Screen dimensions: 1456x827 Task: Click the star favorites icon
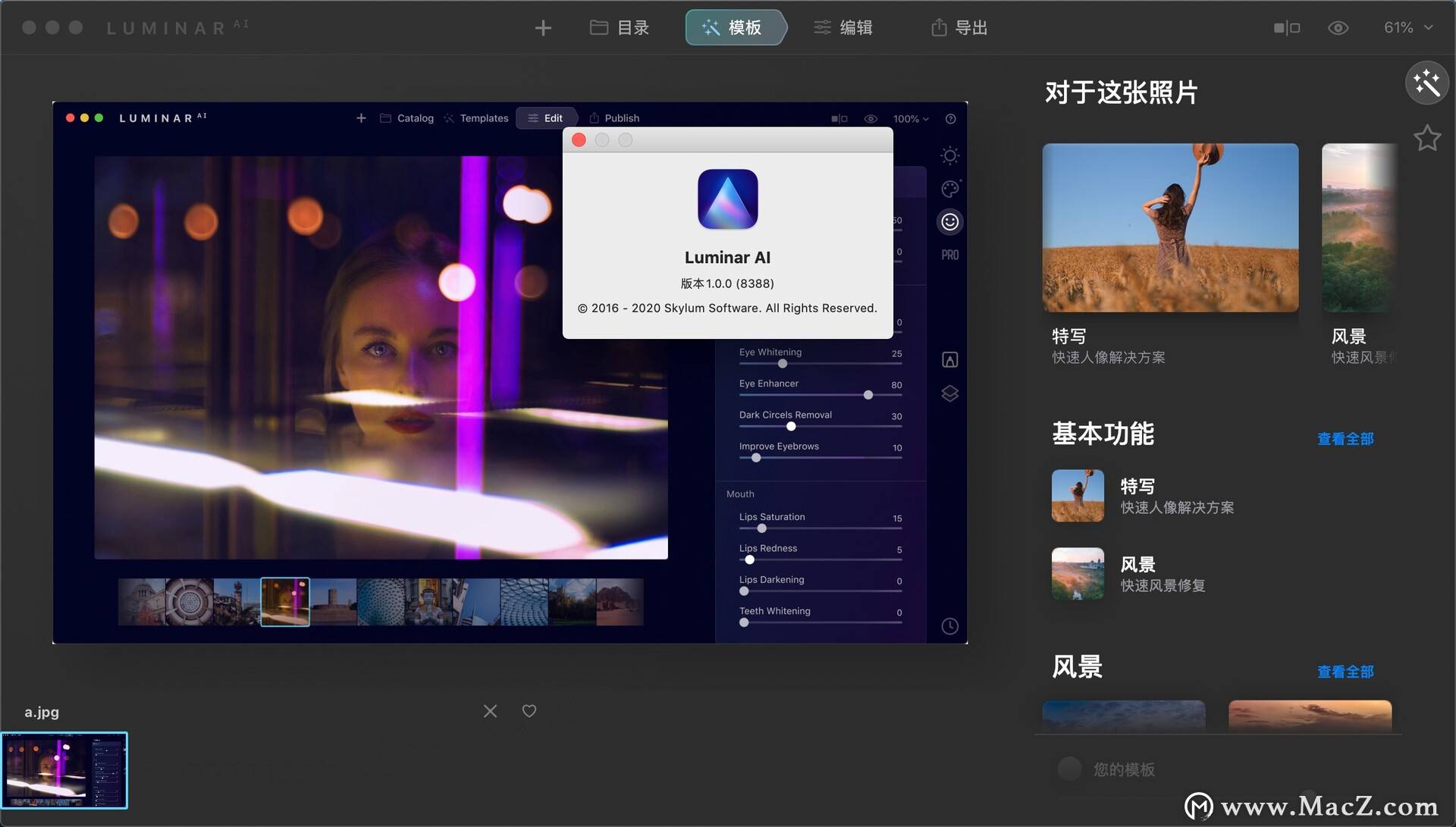click(1426, 138)
